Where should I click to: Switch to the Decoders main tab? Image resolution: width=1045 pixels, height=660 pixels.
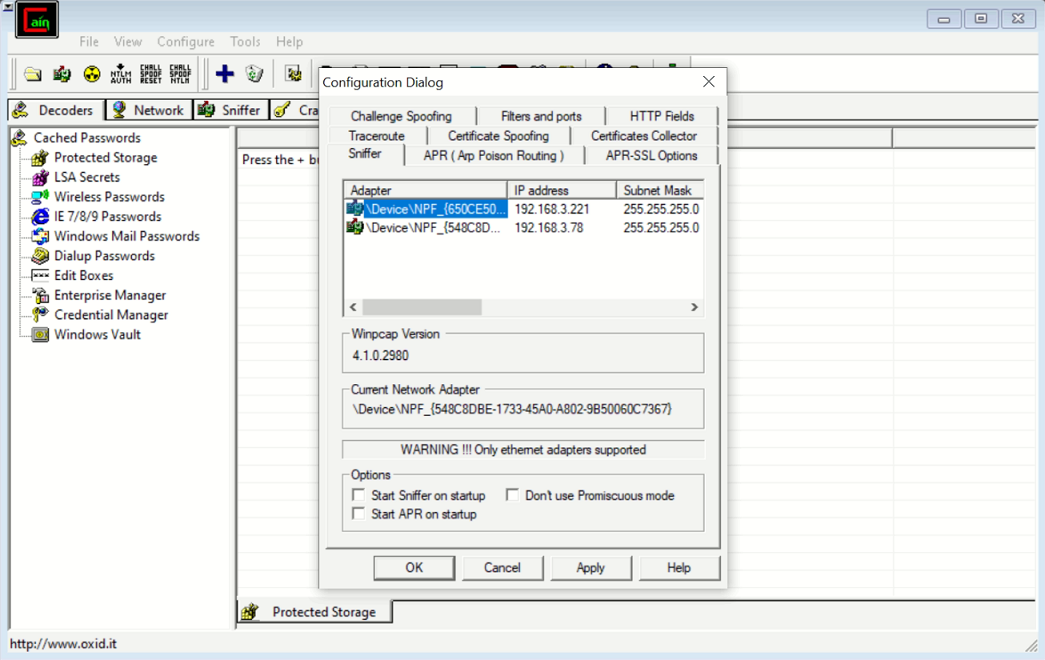56,110
